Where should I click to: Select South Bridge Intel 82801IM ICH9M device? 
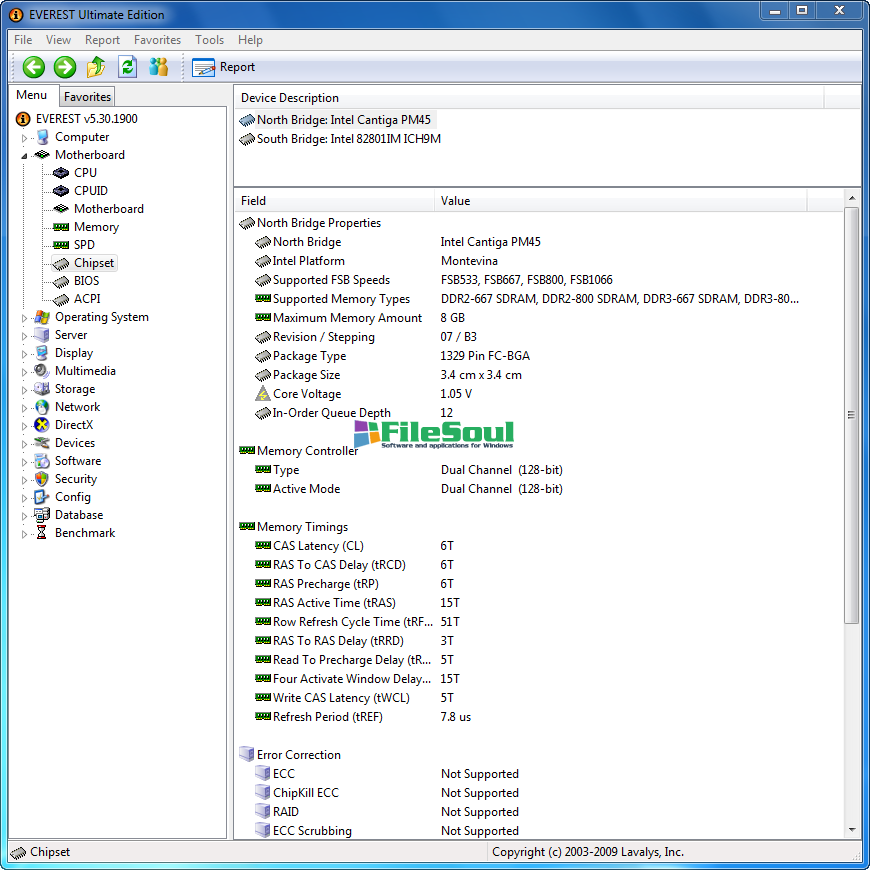(348, 139)
